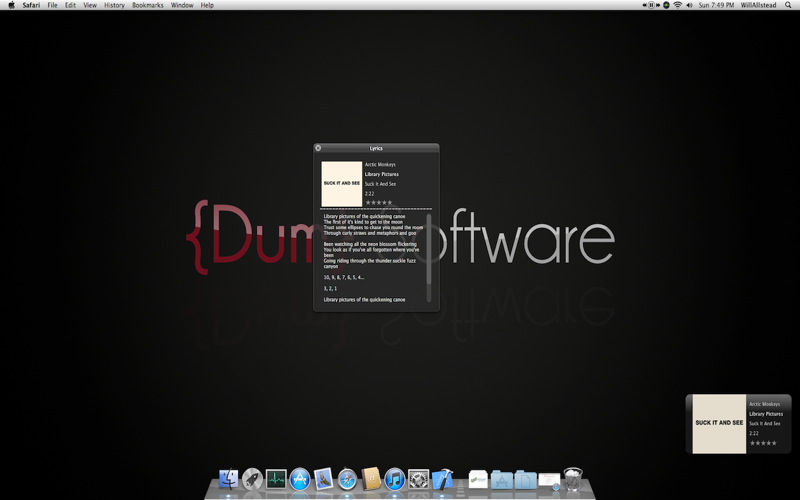Click 2:22 in the bottom-right widget
Image resolution: width=800 pixels, height=500 pixels.
754,433
